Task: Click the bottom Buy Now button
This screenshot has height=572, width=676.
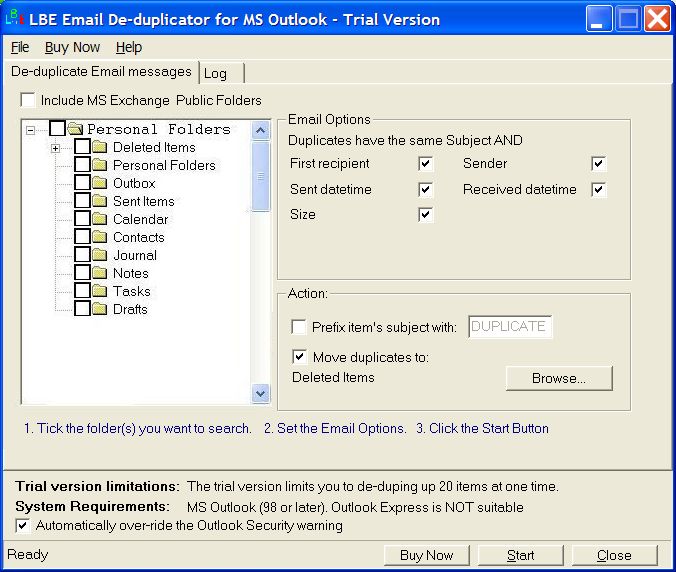Action: 426,555
